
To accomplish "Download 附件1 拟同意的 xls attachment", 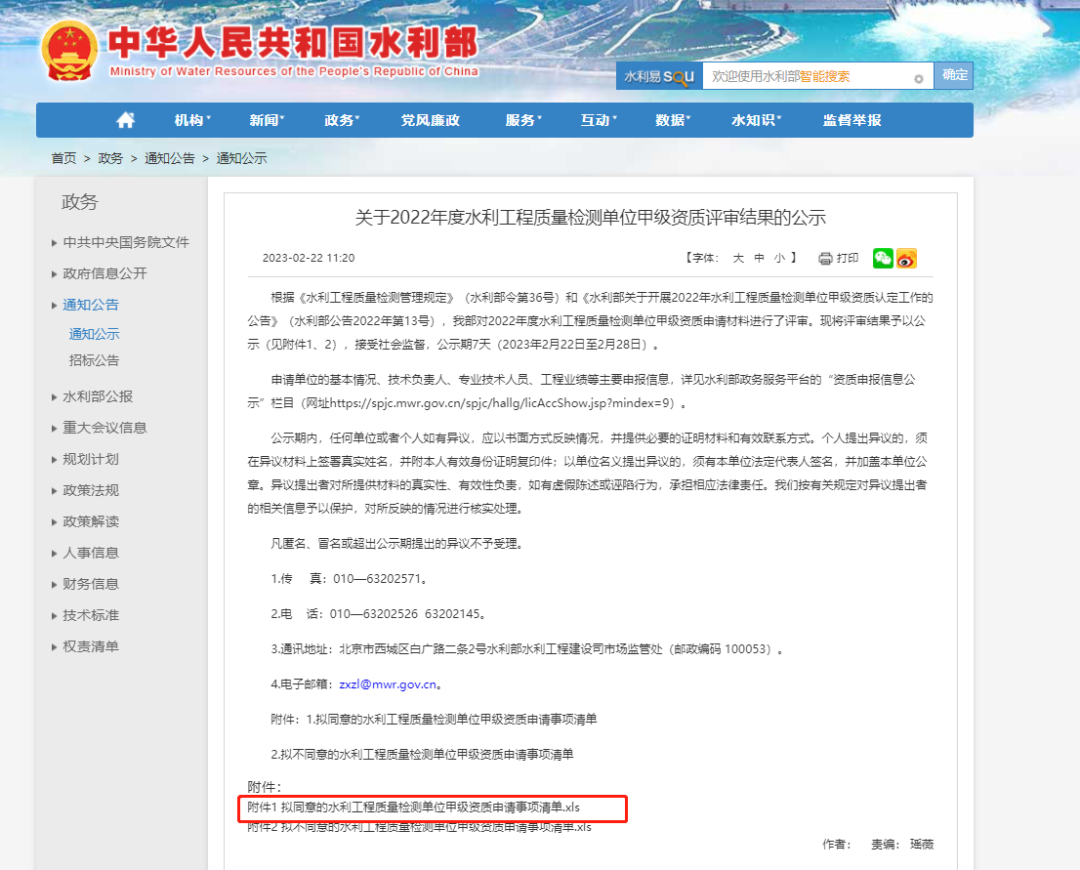I will 413,807.
